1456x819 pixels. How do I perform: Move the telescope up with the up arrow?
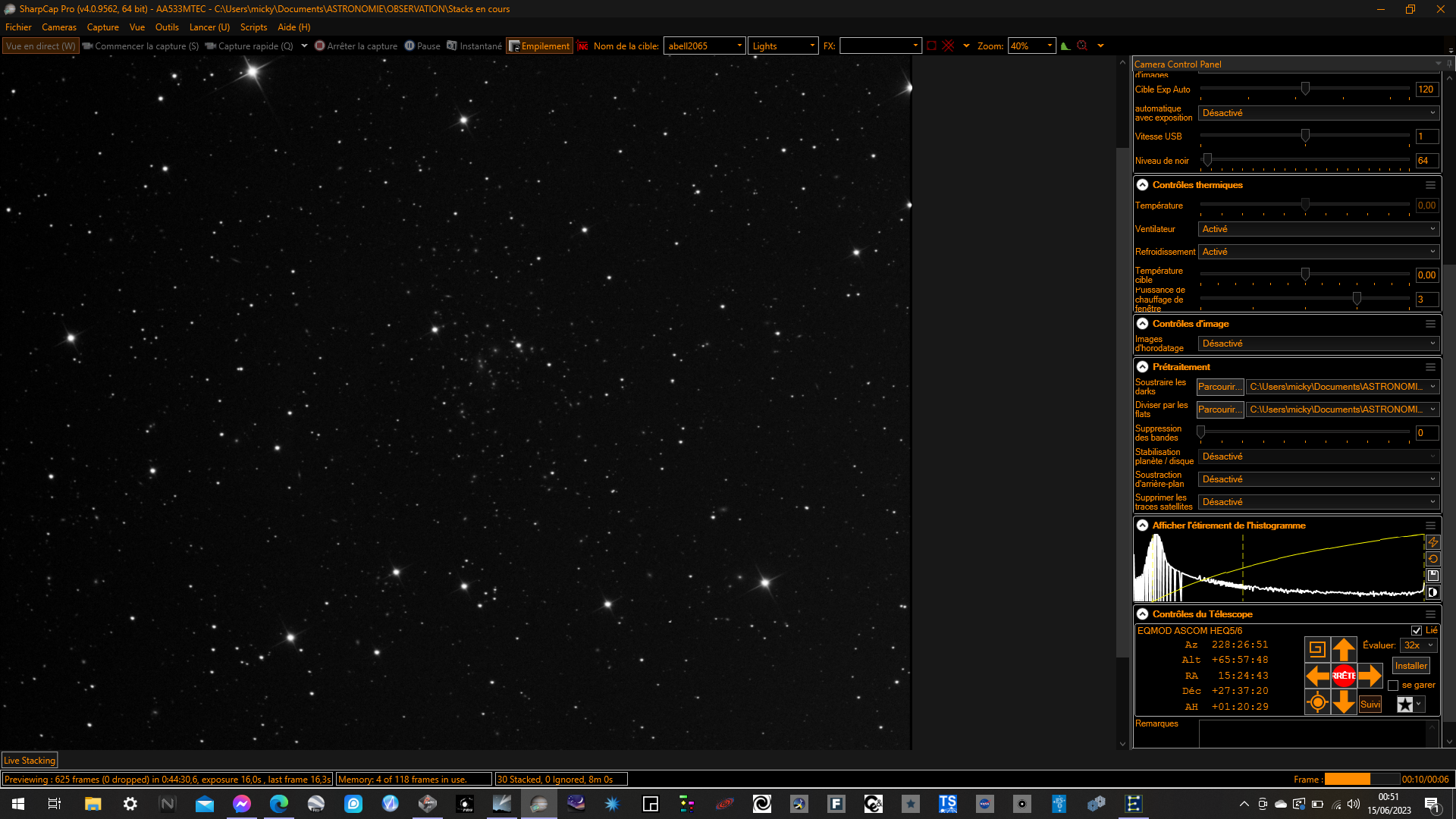1344,649
